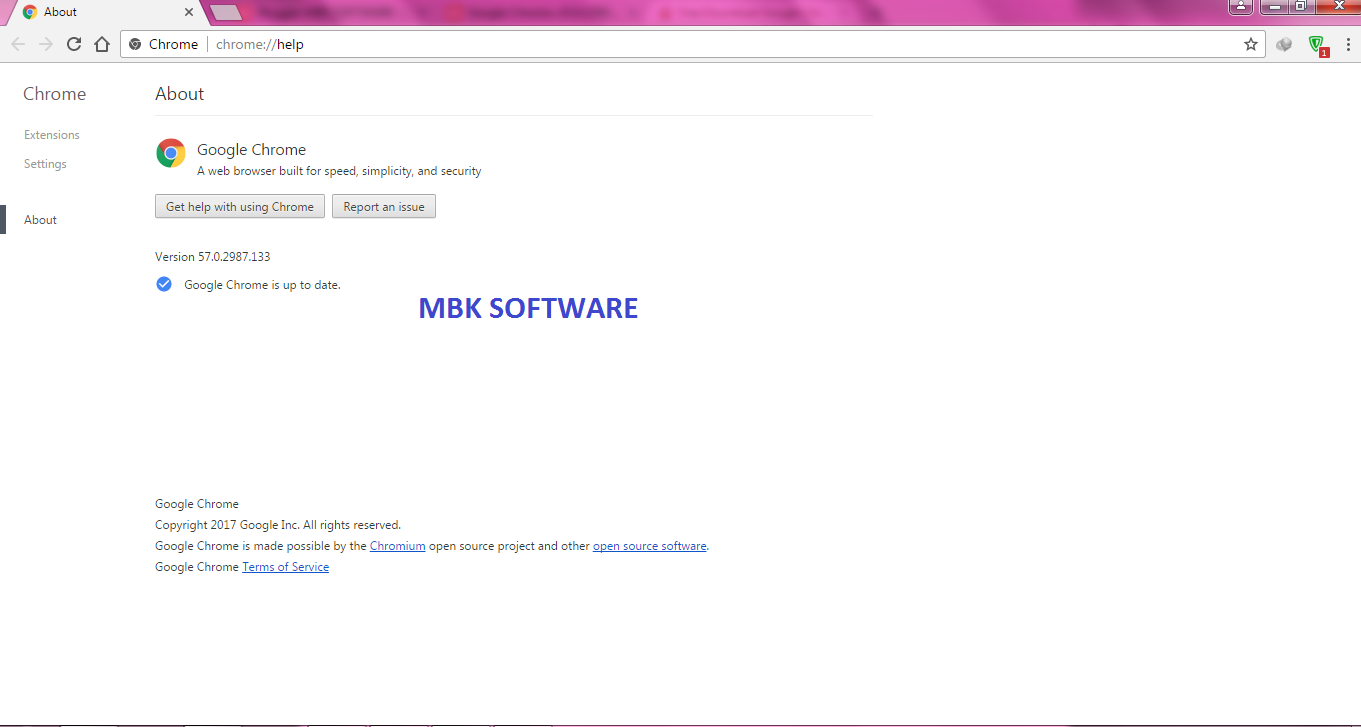The height and width of the screenshot is (727, 1361).
Task: Open the open source software link
Action: pyautogui.click(x=650, y=546)
